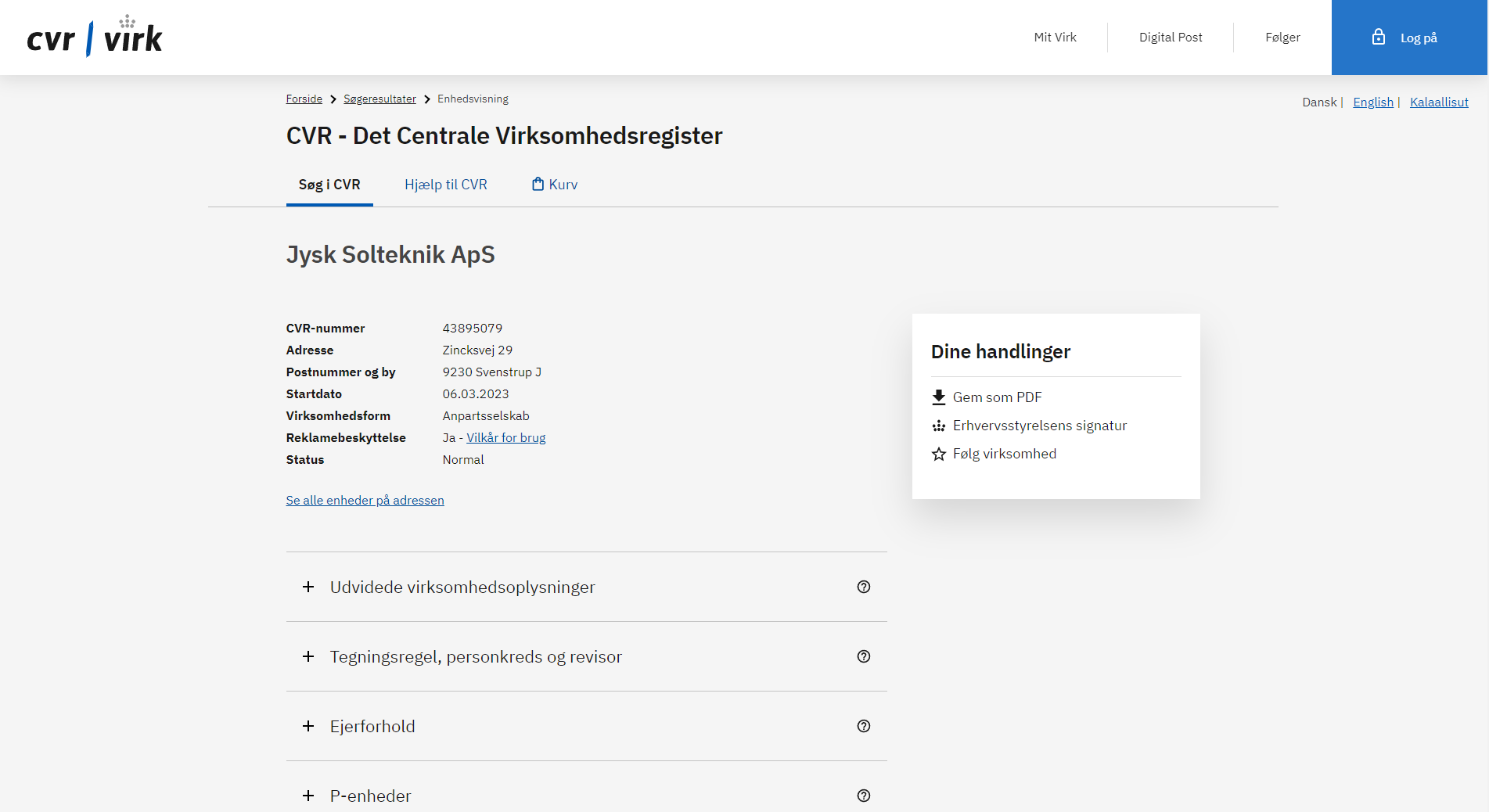The width and height of the screenshot is (1489, 812).
Task: Click the Adresse label
Action: click(310, 350)
